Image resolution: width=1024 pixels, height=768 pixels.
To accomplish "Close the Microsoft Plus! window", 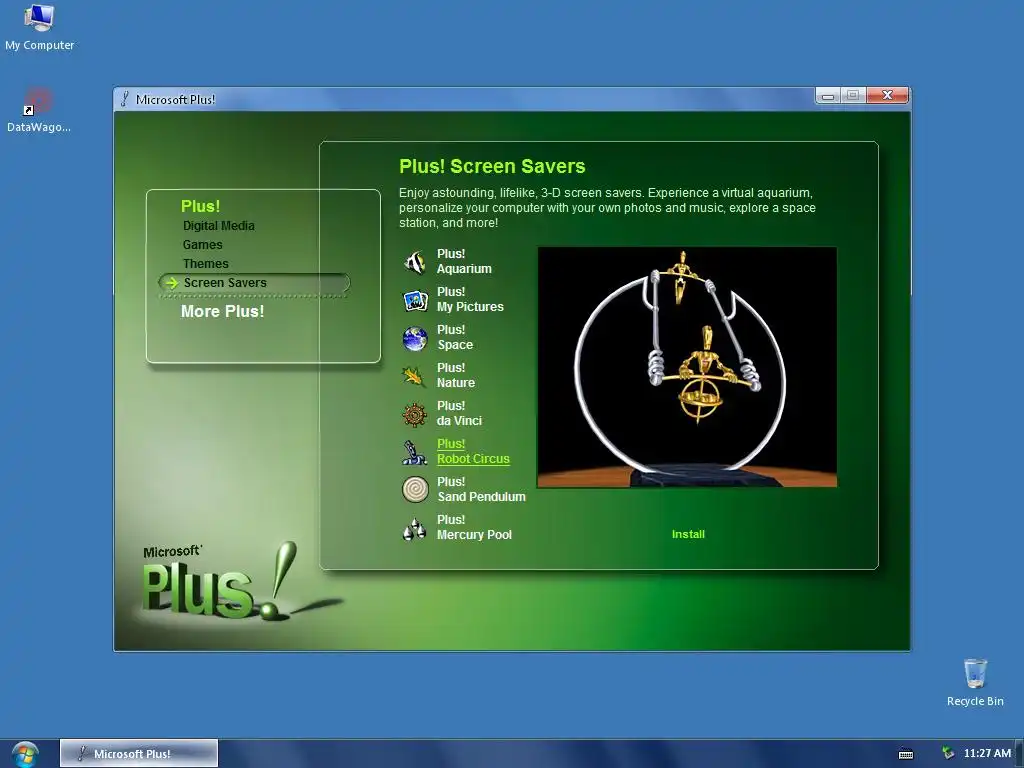I will coord(887,95).
